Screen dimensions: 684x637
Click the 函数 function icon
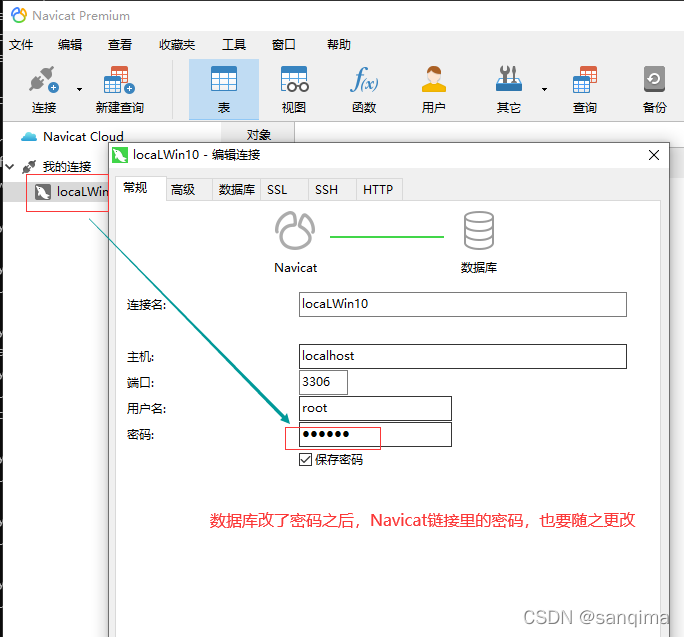click(364, 79)
